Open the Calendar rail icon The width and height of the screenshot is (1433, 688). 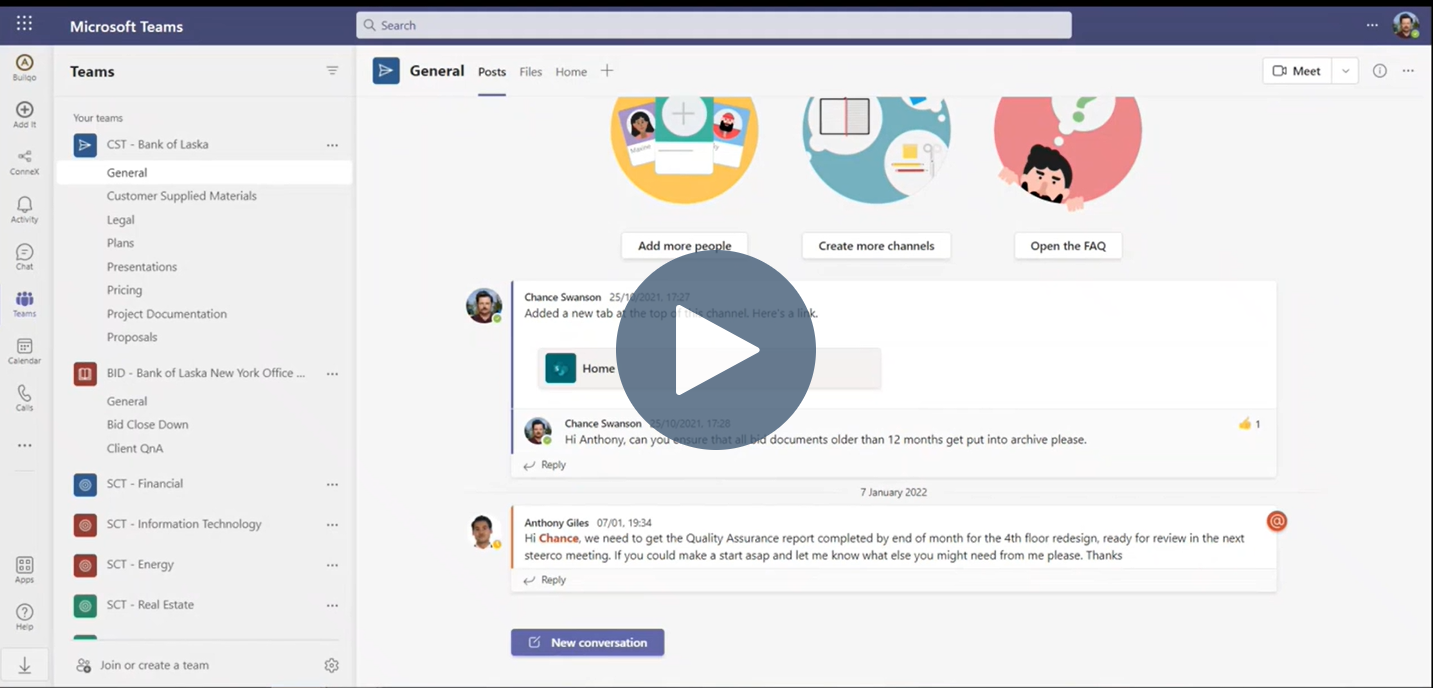click(25, 350)
